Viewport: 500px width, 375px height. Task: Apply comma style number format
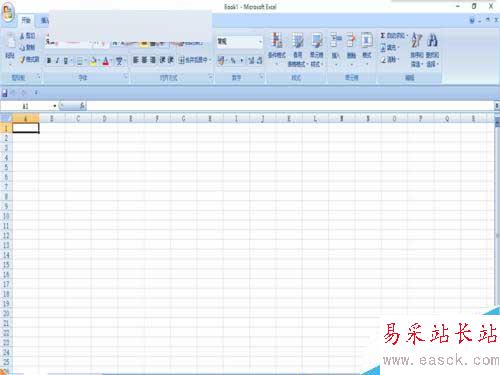click(242, 60)
